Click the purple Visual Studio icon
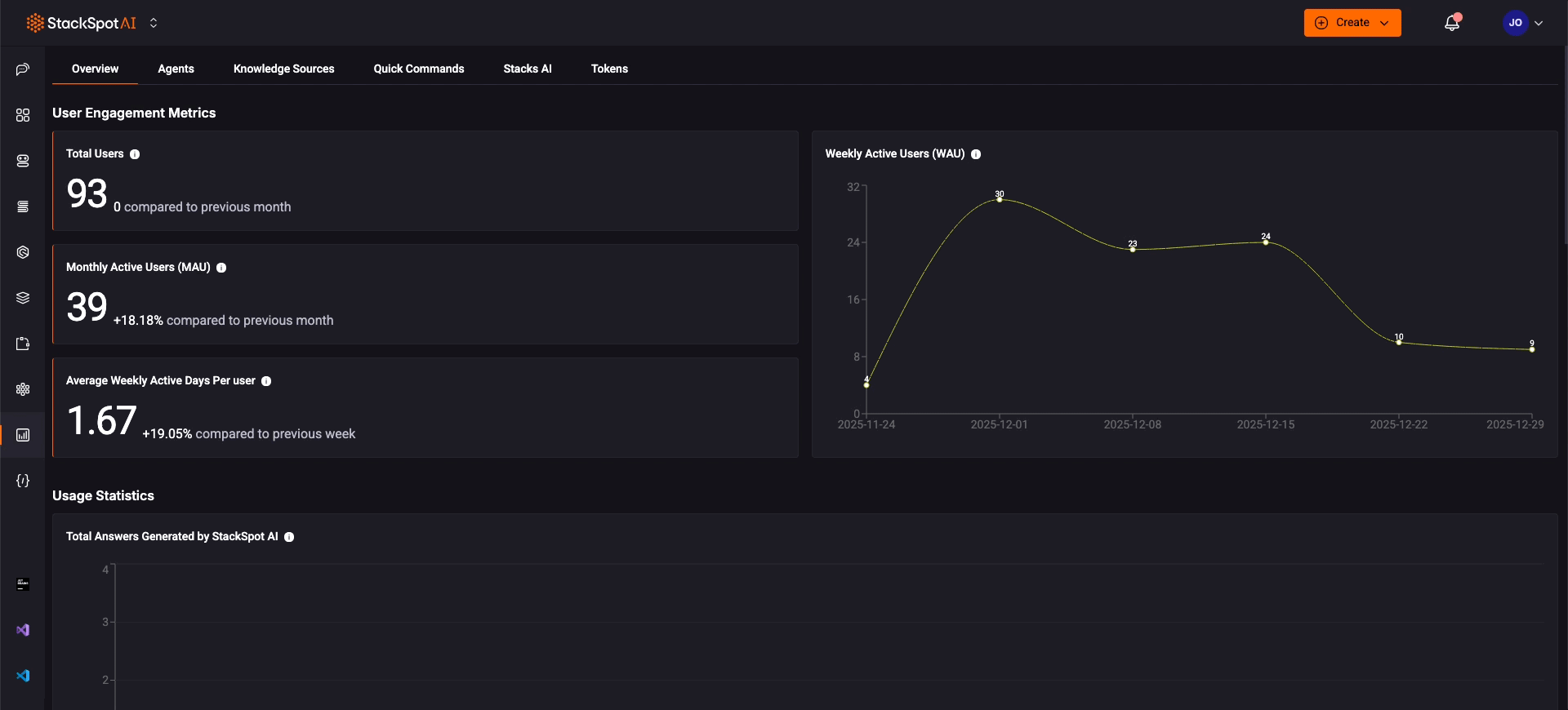 23,630
